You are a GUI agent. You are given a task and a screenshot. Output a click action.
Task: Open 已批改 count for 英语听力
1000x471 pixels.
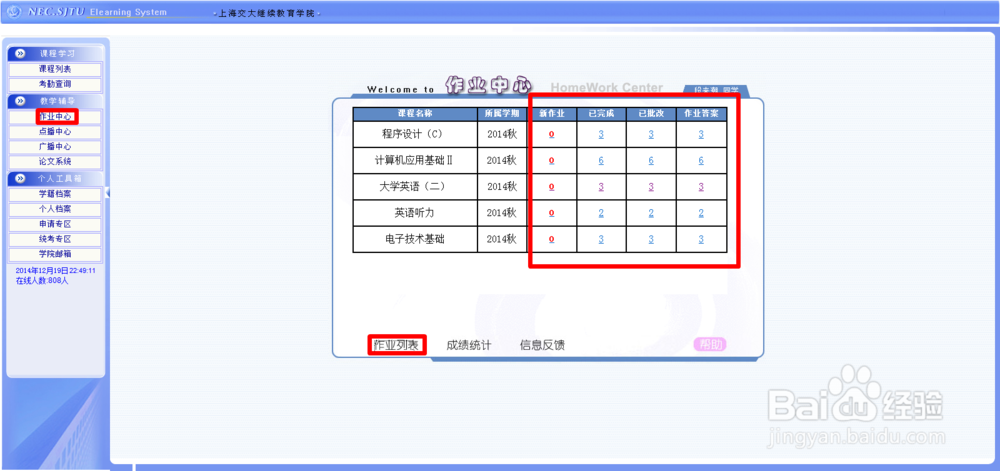[651, 213]
